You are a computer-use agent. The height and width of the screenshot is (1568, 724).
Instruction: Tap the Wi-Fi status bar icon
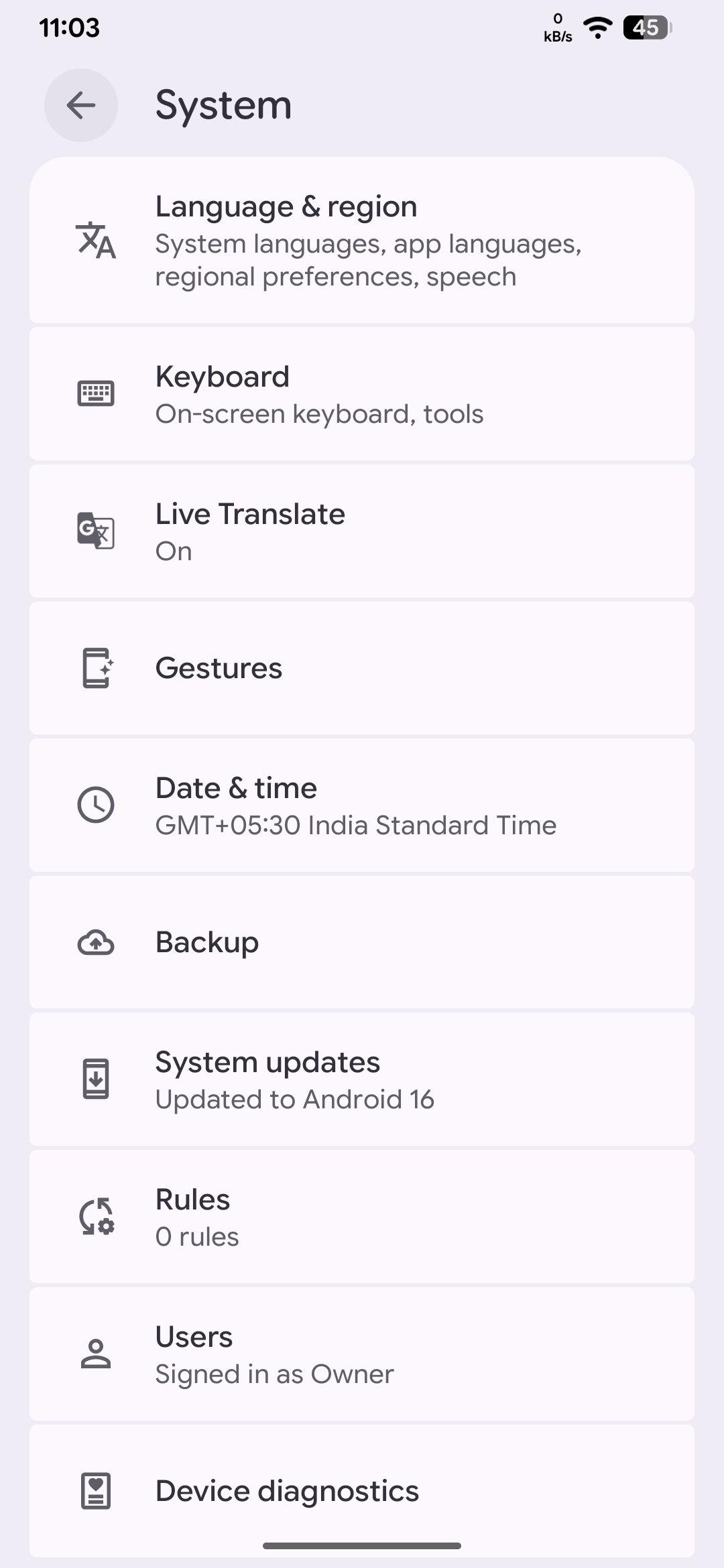597,27
